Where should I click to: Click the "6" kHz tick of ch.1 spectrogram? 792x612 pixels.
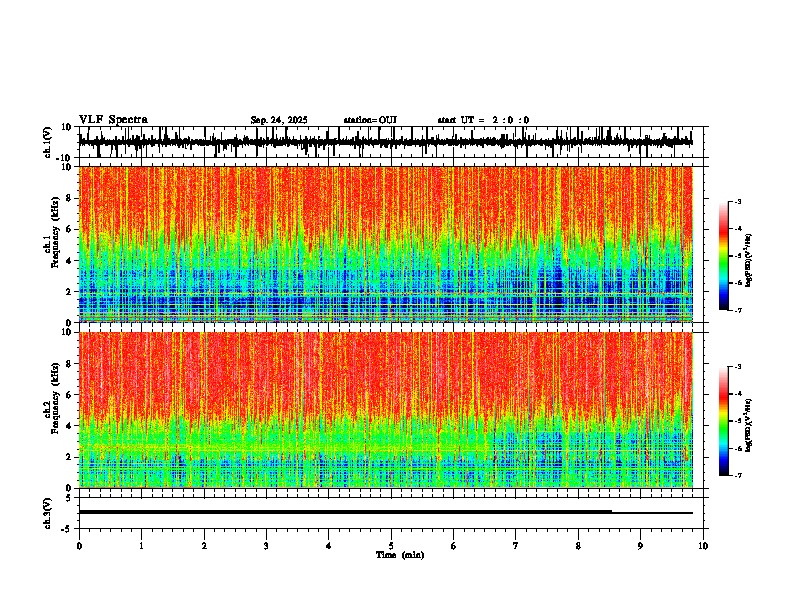tap(69, 229)
